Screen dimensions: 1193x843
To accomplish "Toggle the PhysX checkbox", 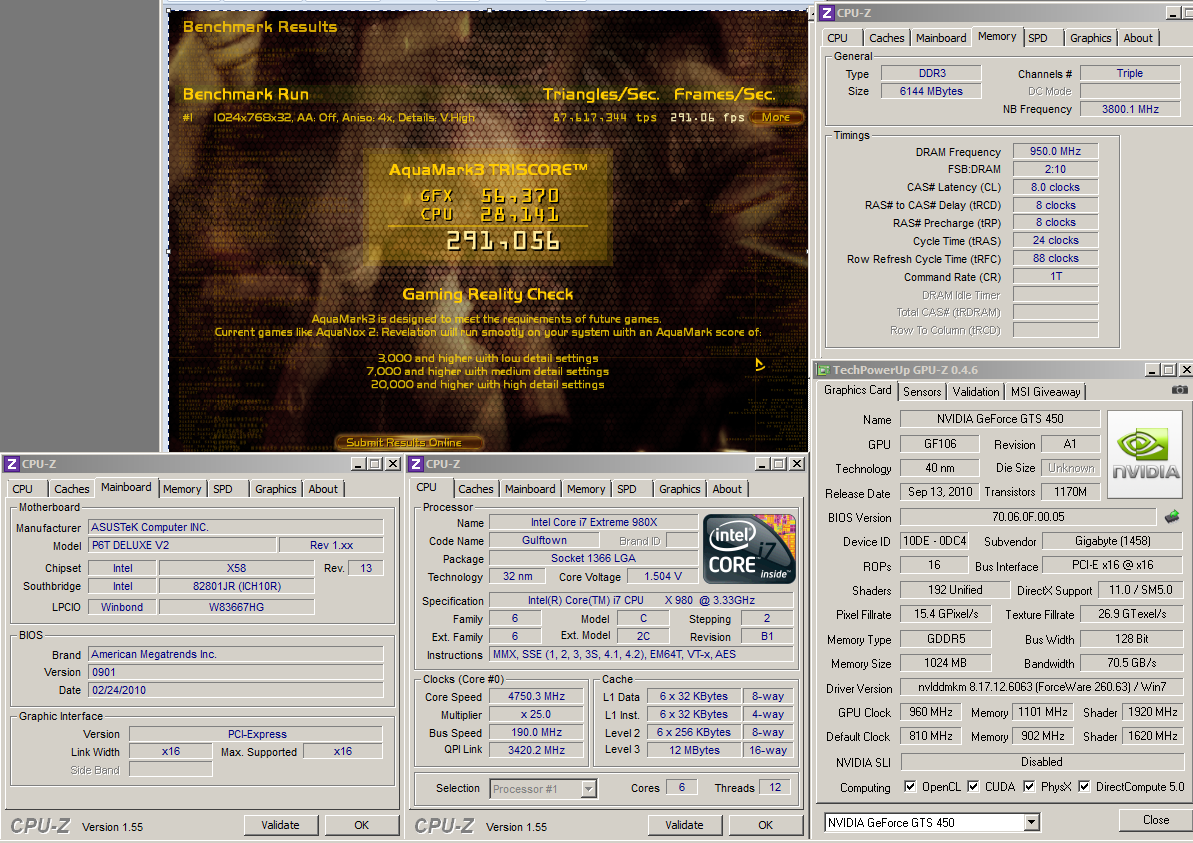I will pos(1029,787).
